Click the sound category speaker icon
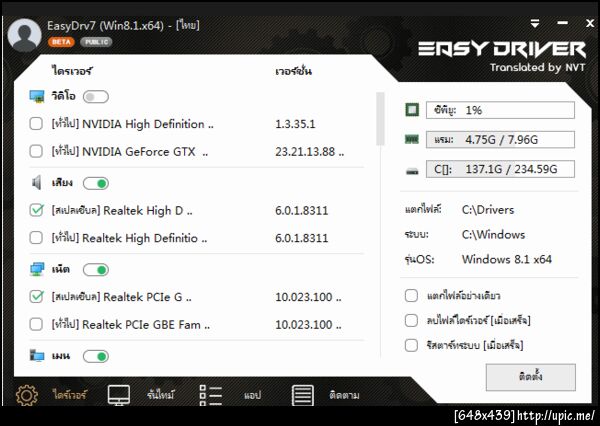The width and height of the screenshot is (600, 426). (36, 183)
